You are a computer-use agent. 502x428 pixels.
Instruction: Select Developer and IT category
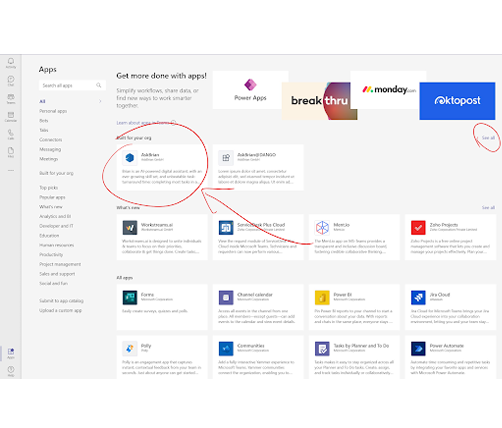[56, 226]
